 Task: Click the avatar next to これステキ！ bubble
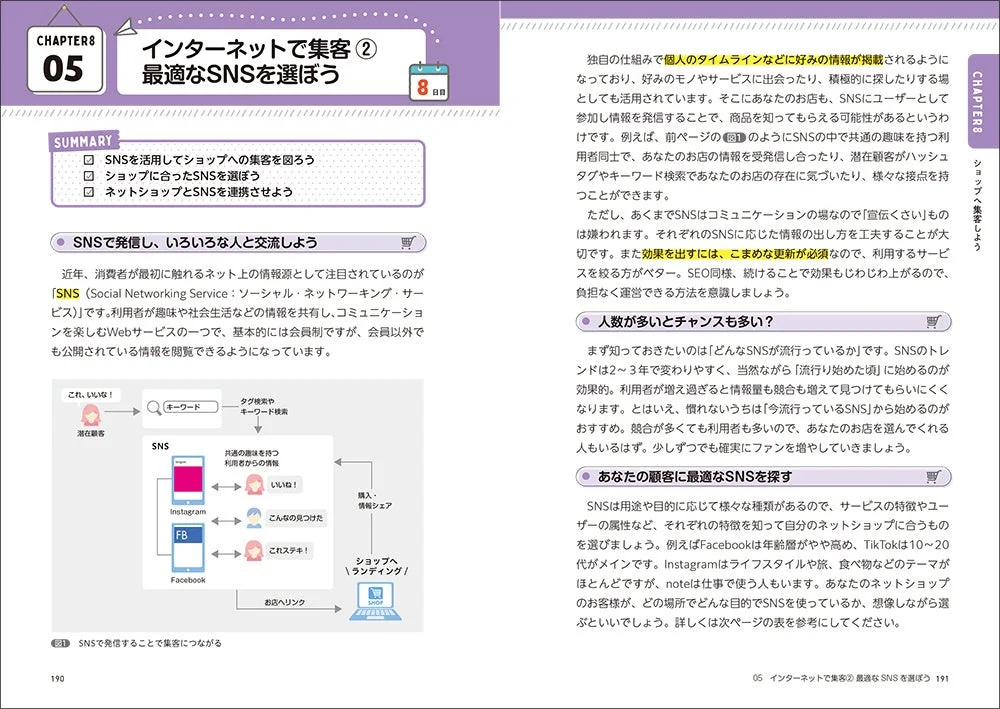(254, 550)
